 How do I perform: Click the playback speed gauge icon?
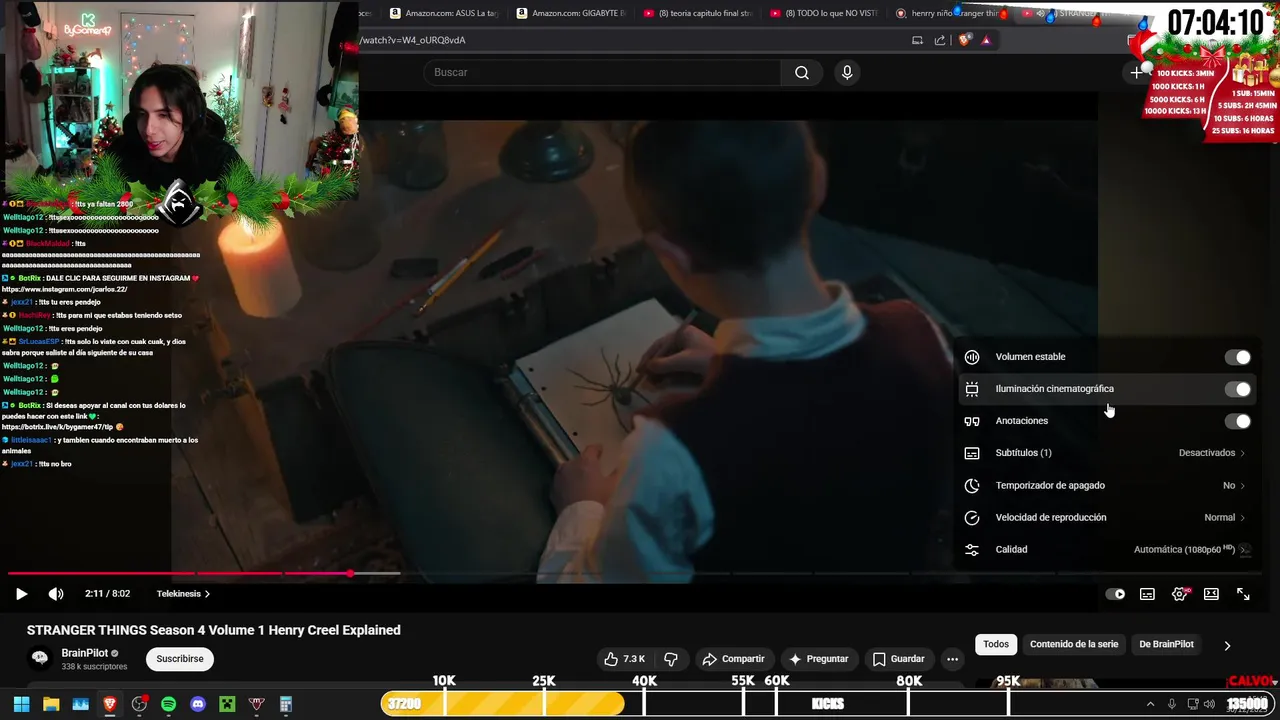tap(972, 517)
